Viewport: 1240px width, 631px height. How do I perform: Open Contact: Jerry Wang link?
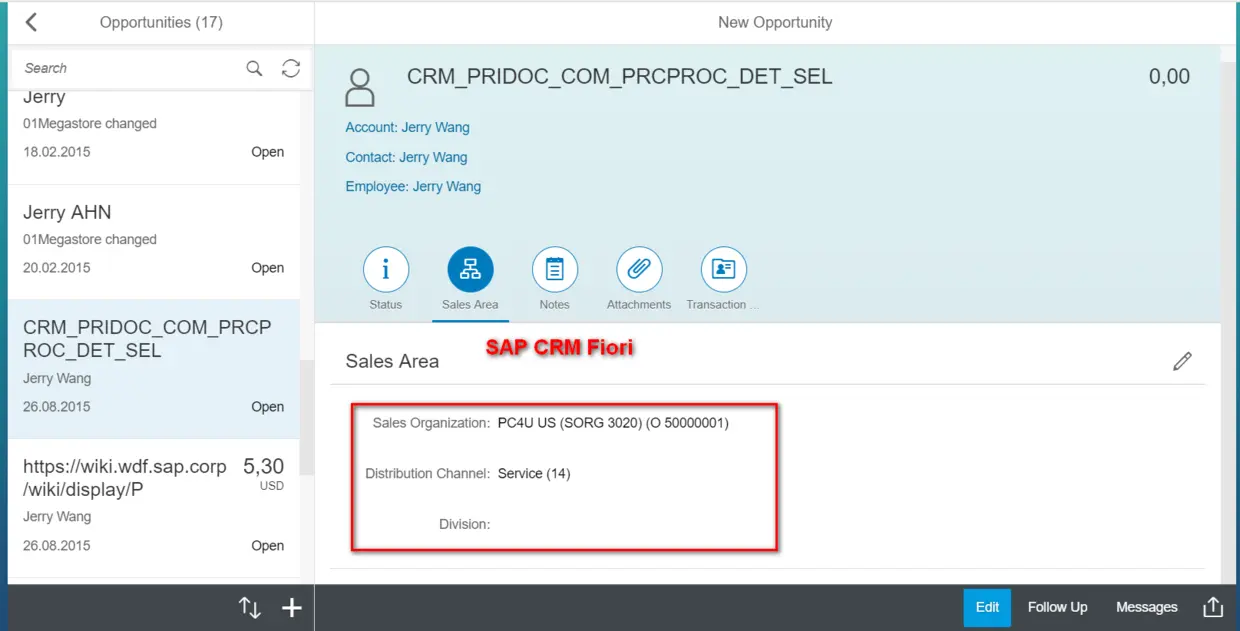click(x=406, y=157)
